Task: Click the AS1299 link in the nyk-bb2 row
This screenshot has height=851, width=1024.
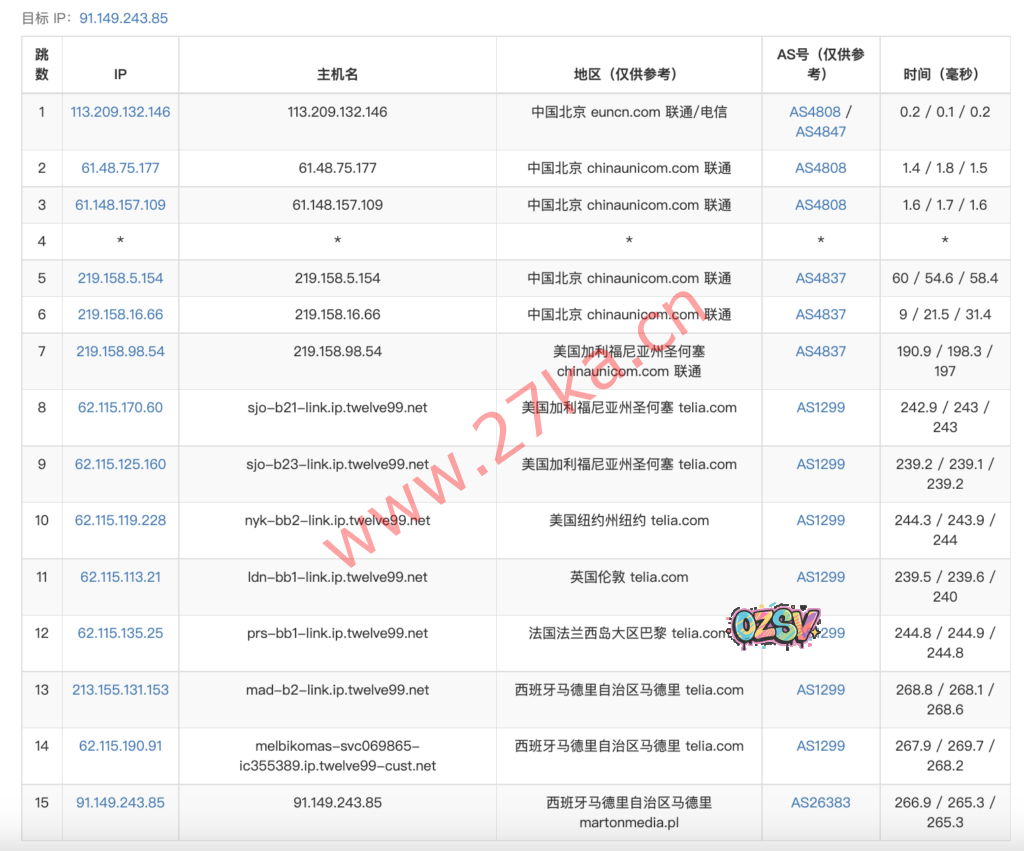Action: pyautogui.click(x=820, y=520)
